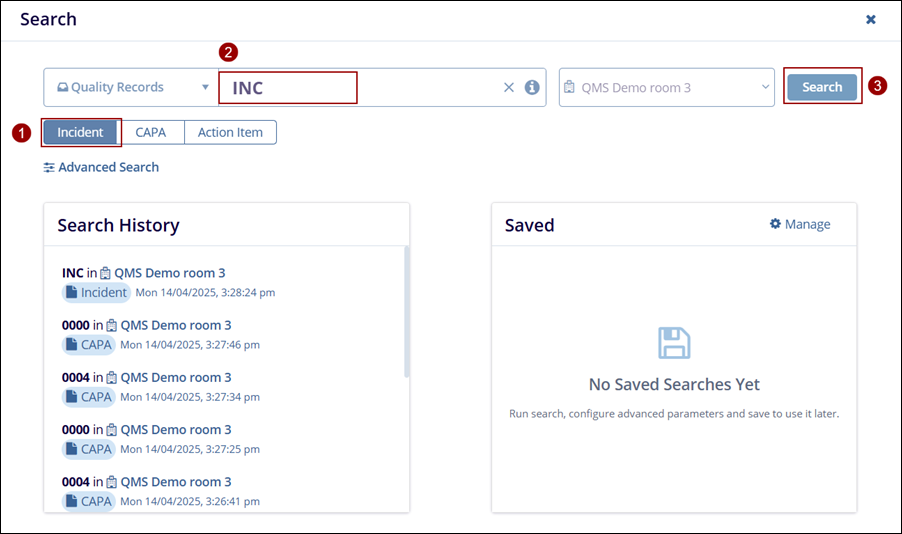Select the Action Item record type
902x534 pixels.
coord(230,132)
